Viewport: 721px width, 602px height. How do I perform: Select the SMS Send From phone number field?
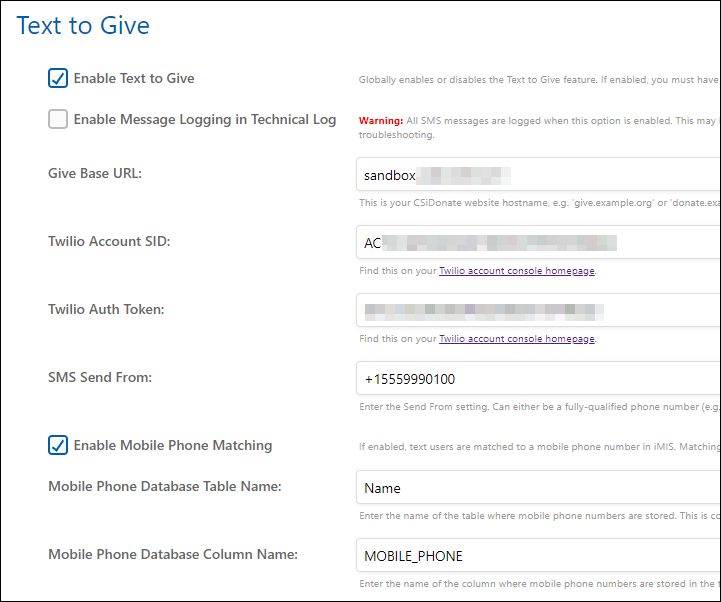pos(538,379)
